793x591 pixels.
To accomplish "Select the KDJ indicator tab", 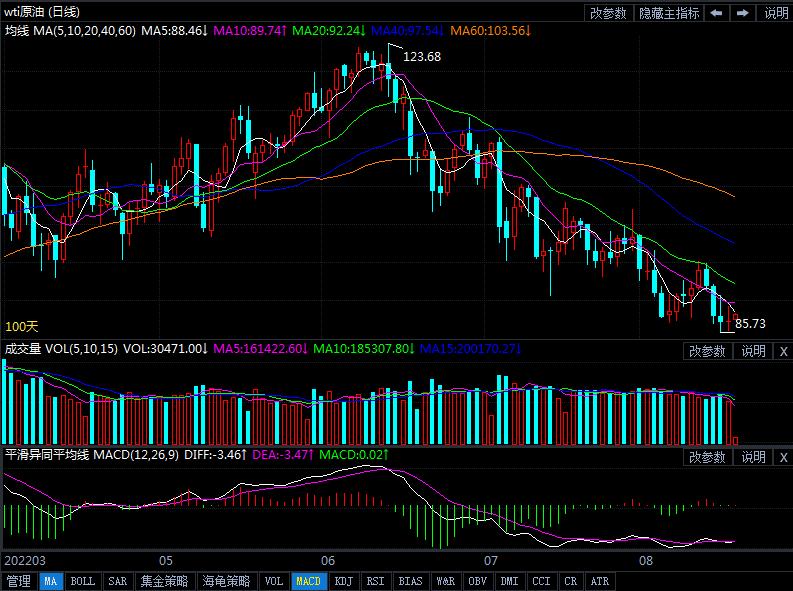I will [x=343, y=581].
